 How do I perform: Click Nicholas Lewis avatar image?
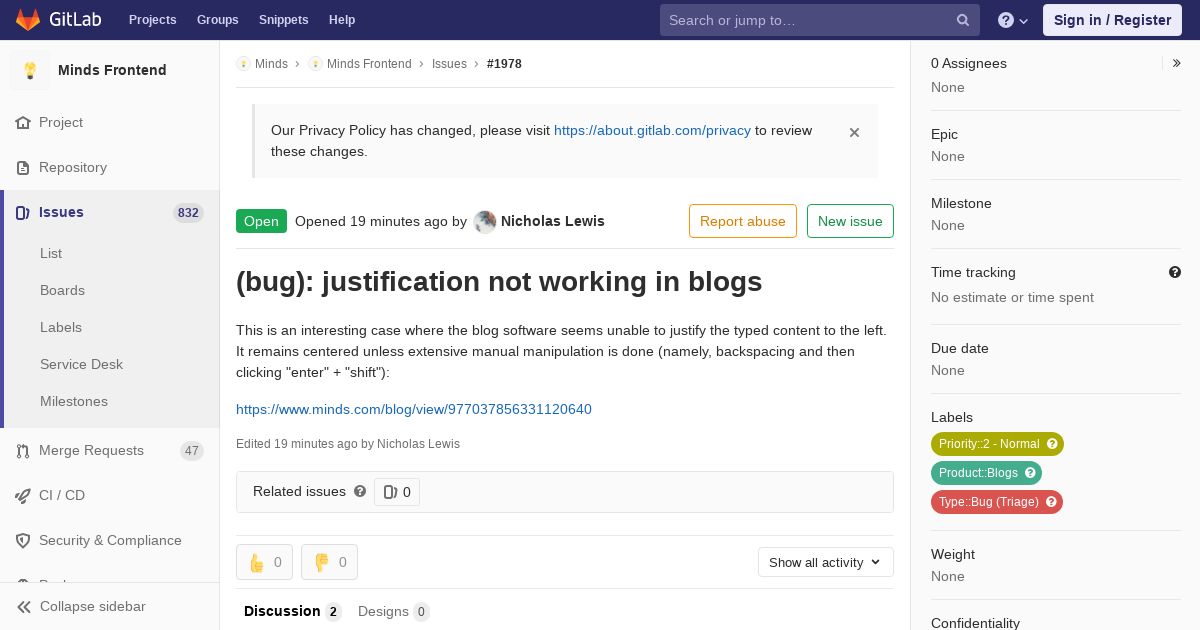pos(485,222)
